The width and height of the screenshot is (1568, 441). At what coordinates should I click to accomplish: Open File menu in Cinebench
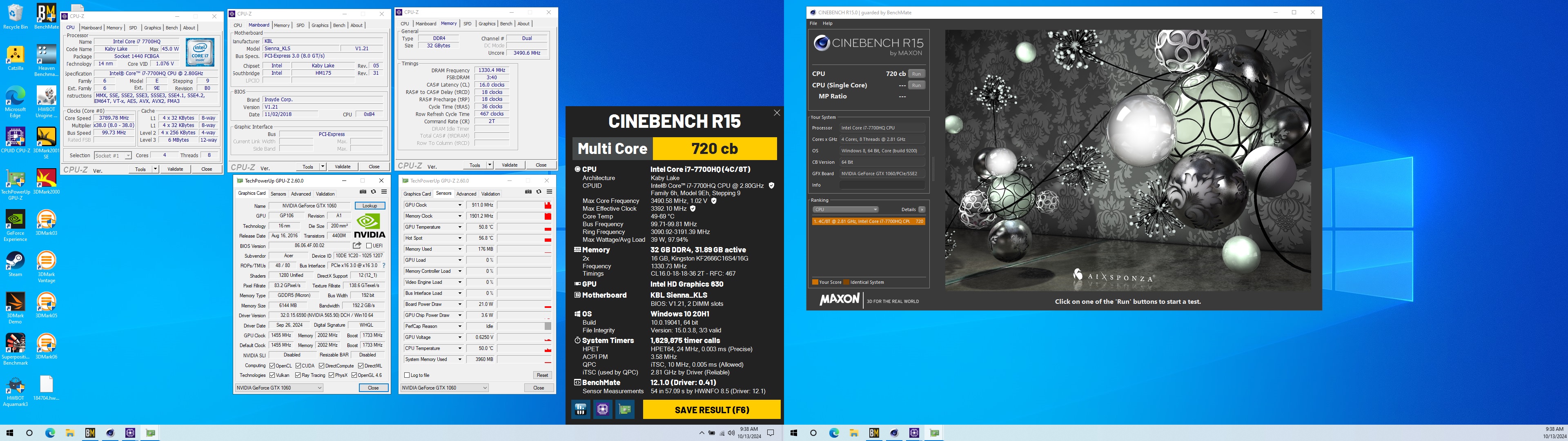(x=813, y=23)
